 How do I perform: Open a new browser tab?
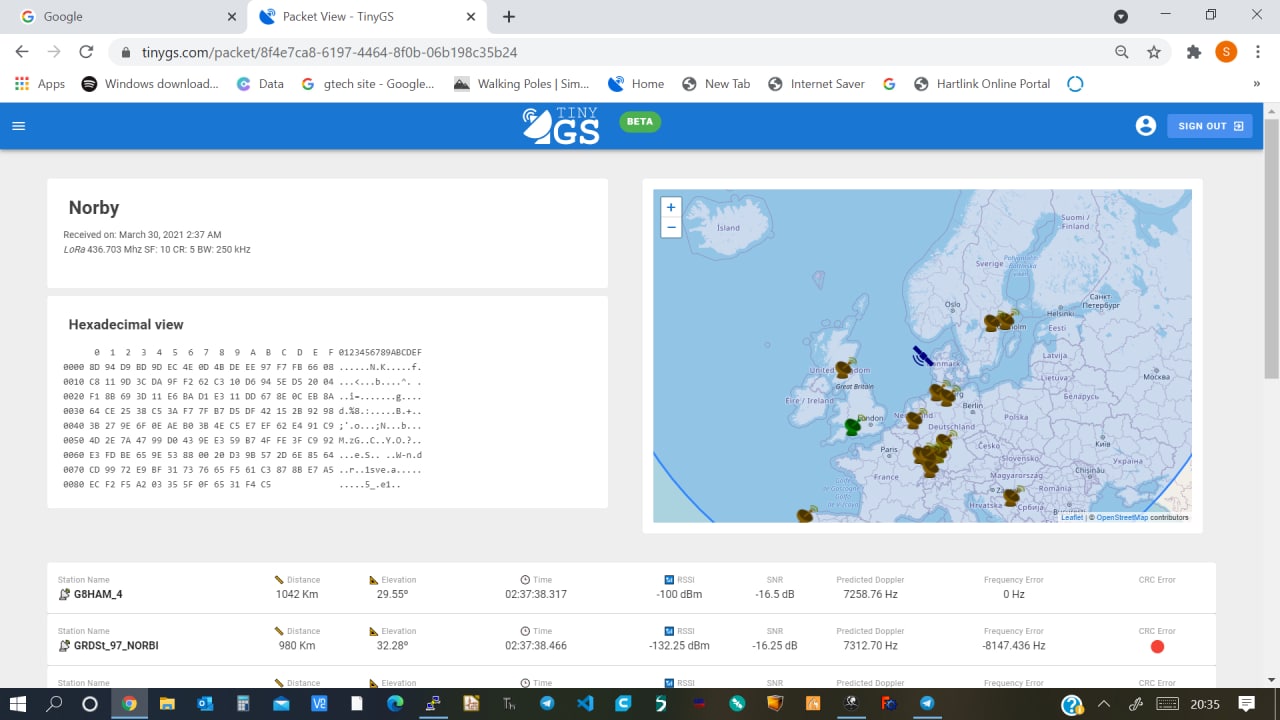pos(509,17)
